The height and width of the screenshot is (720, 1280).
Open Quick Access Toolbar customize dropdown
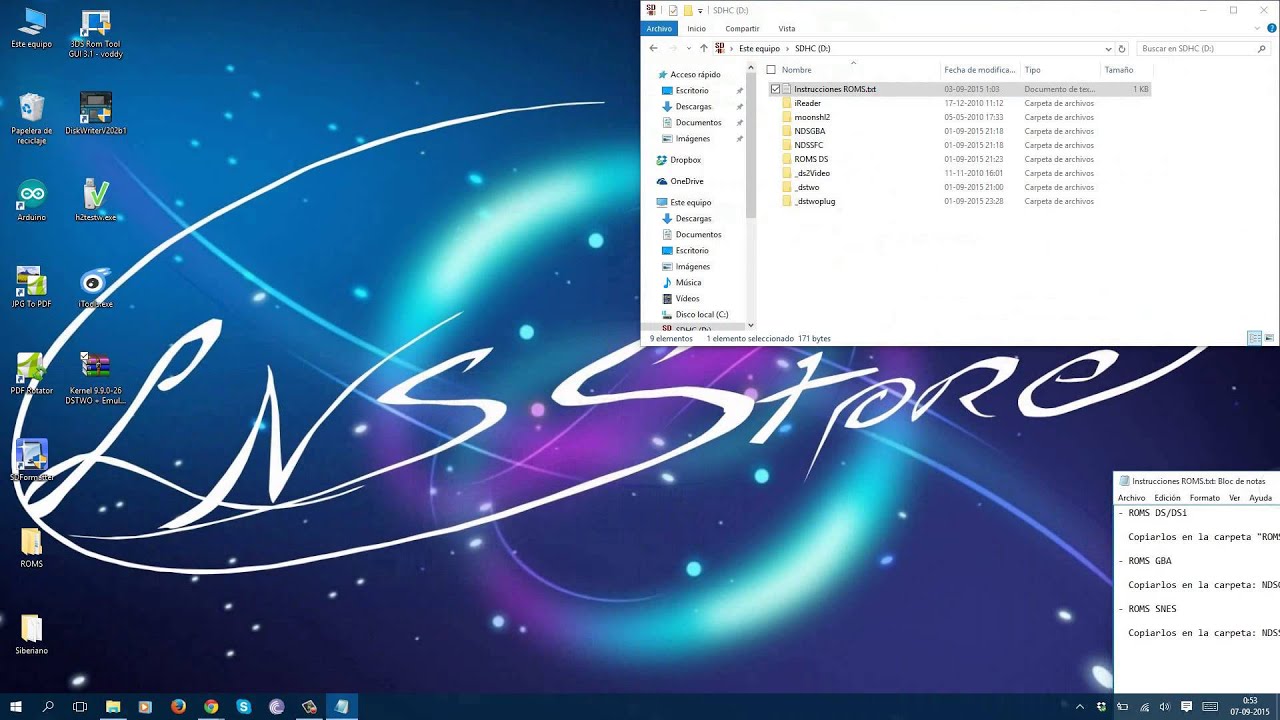click(700, 10)
